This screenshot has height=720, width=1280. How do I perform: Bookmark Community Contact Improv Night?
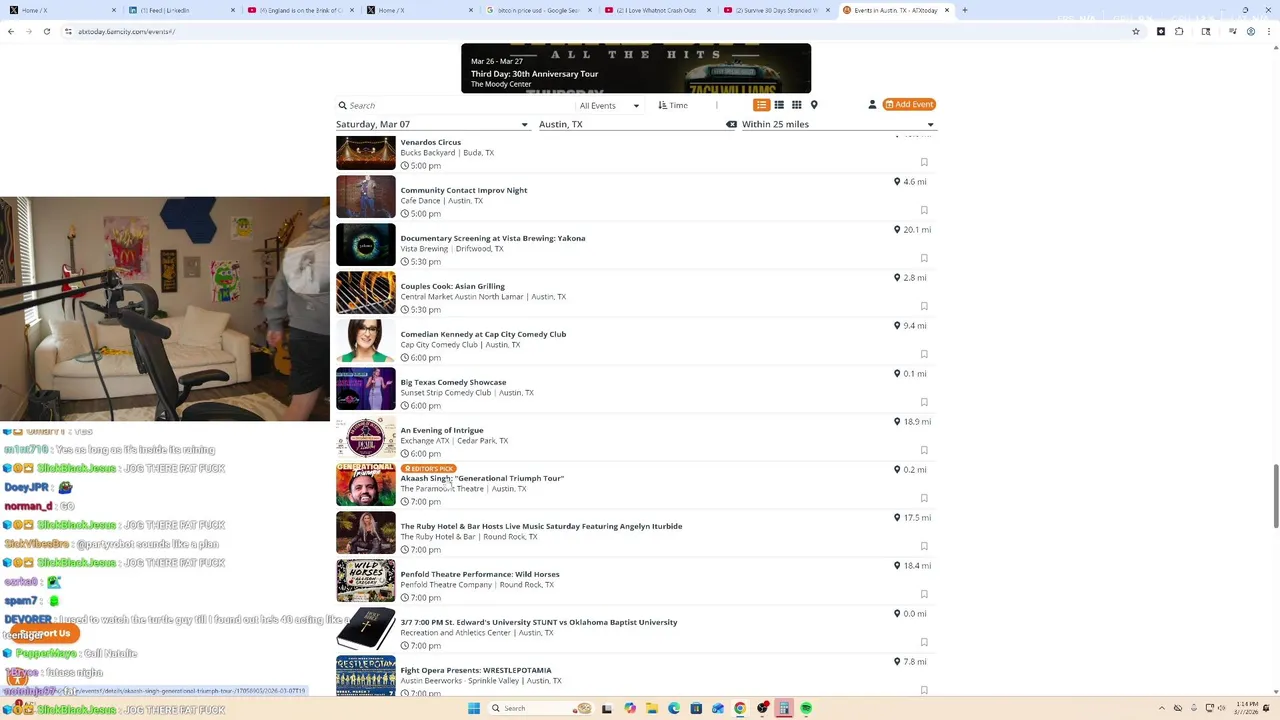tap(924, 210)
